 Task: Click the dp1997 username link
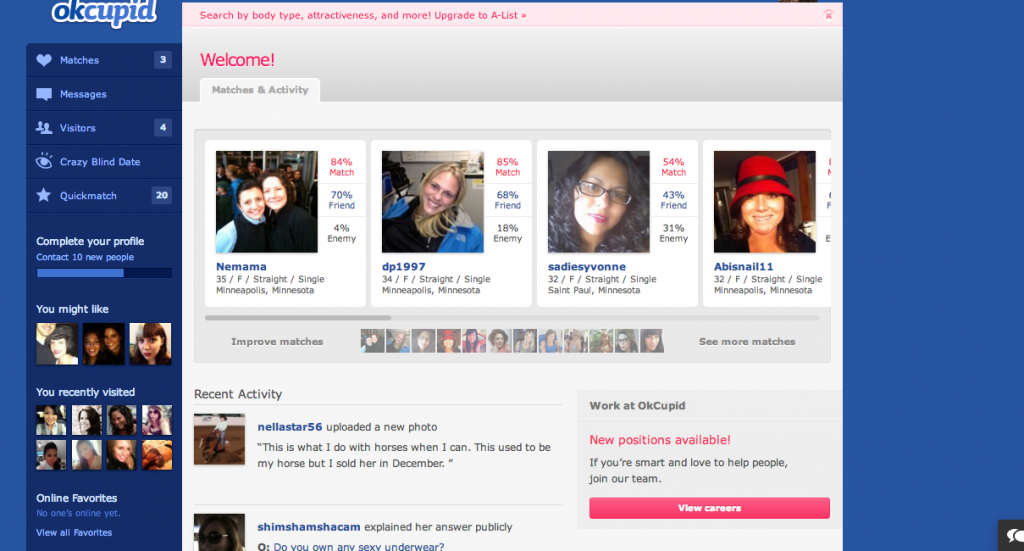pos(403,266)
